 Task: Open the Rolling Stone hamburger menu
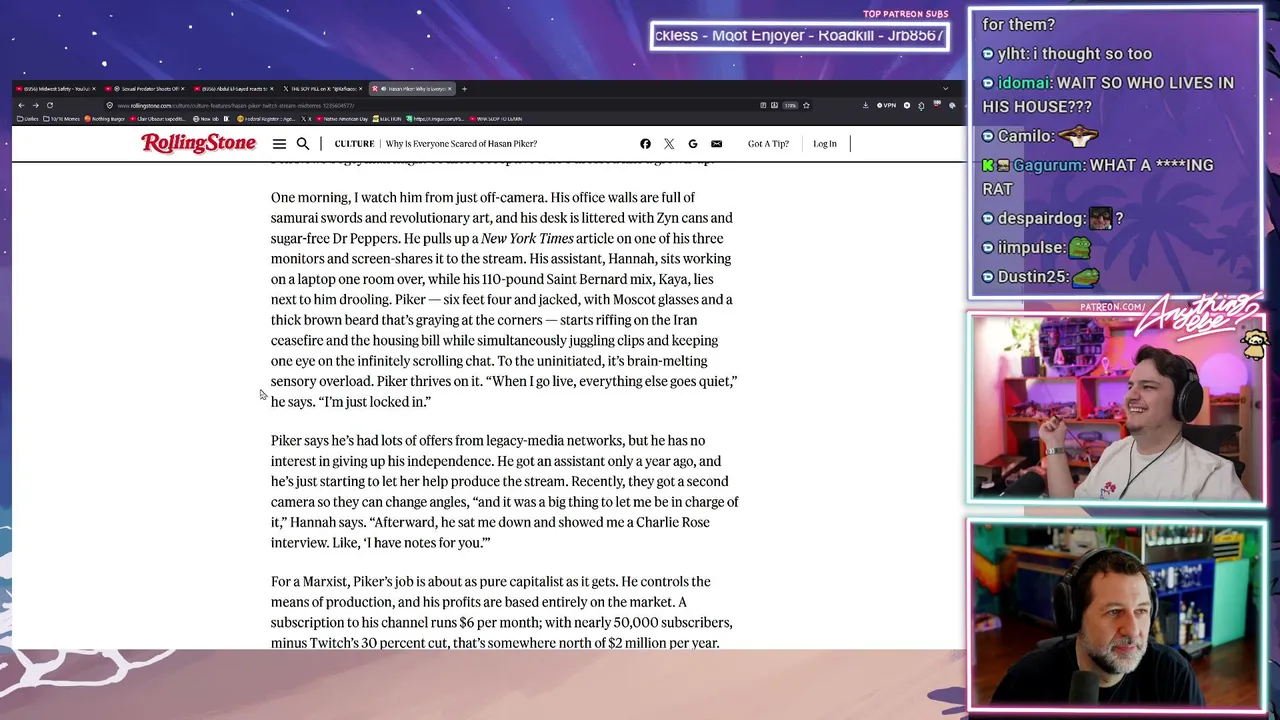click(x=279, y=144)
